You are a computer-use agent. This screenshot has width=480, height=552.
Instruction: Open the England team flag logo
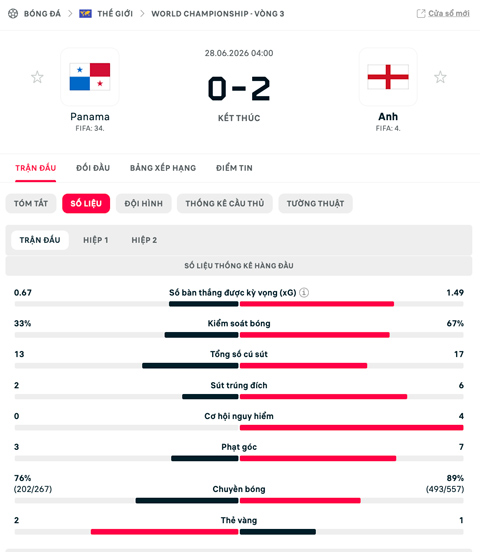coord(388,77)
